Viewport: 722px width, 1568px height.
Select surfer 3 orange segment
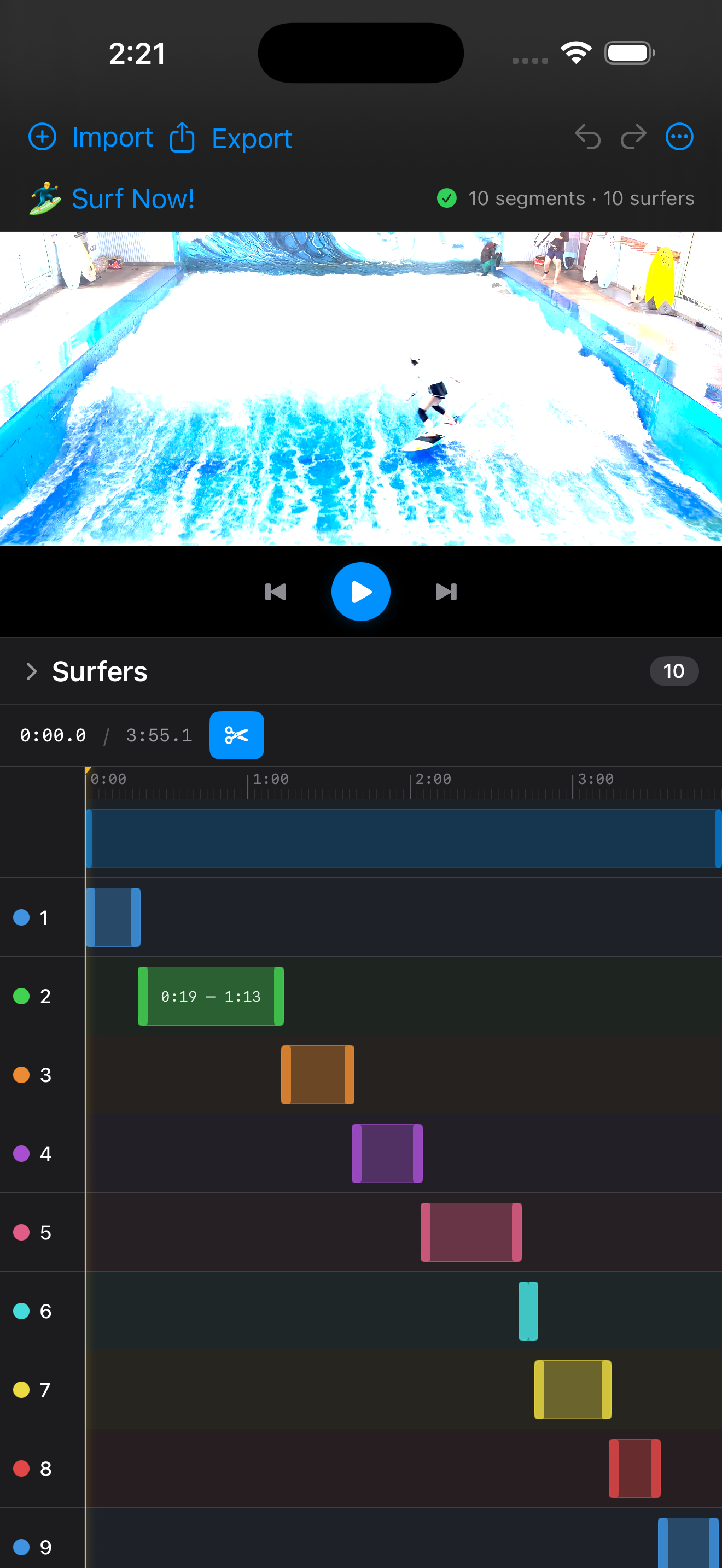pyautogui.click(x=318, y=1075)
